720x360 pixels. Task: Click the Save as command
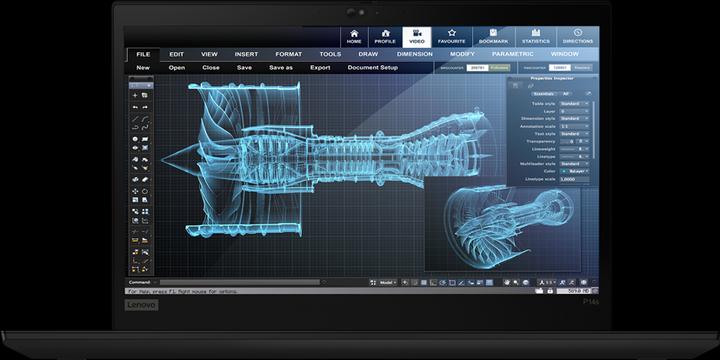pos(281,68)
